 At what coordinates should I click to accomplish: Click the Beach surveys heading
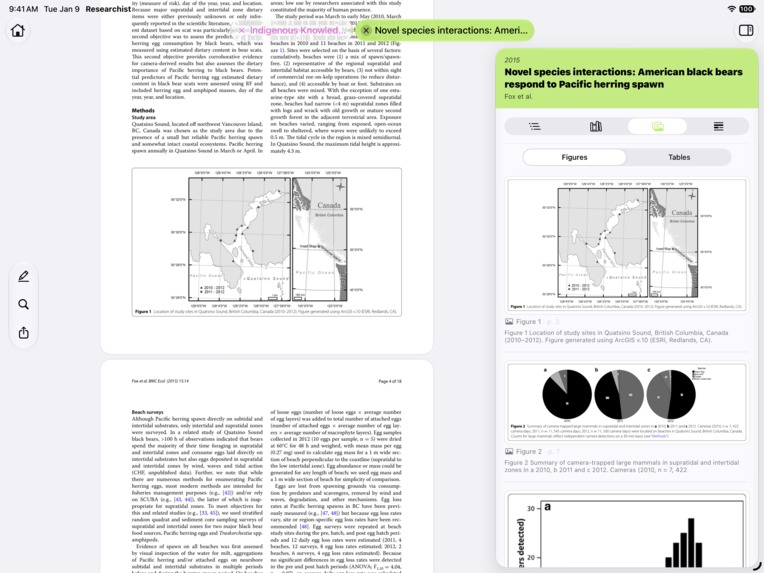[147, 412]
